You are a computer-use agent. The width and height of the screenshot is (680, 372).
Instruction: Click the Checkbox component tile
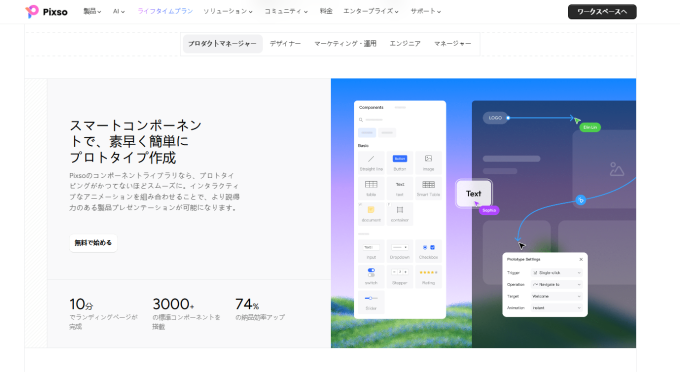(x=428, y=251)
